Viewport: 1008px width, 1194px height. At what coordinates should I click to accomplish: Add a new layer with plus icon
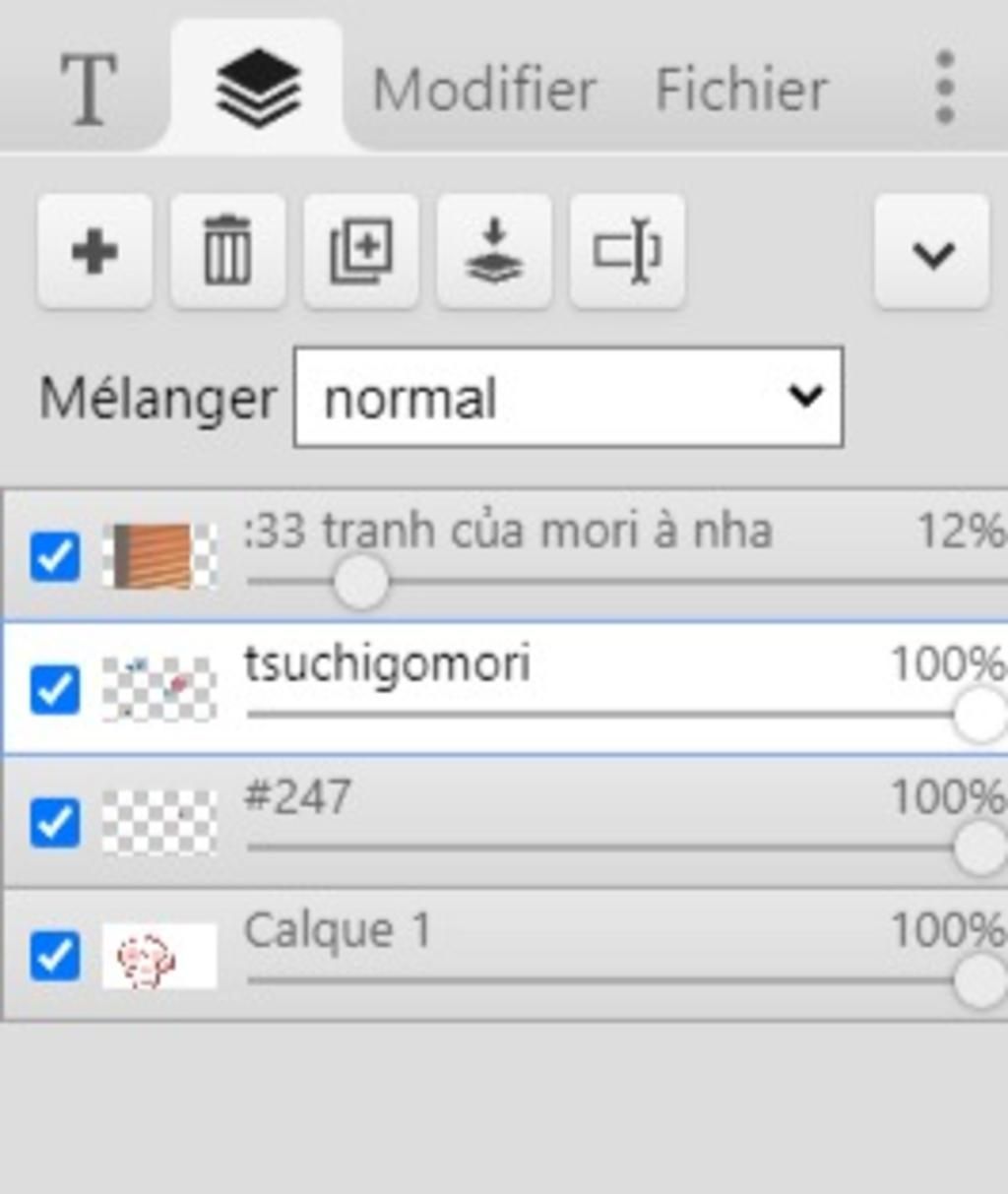94,252
